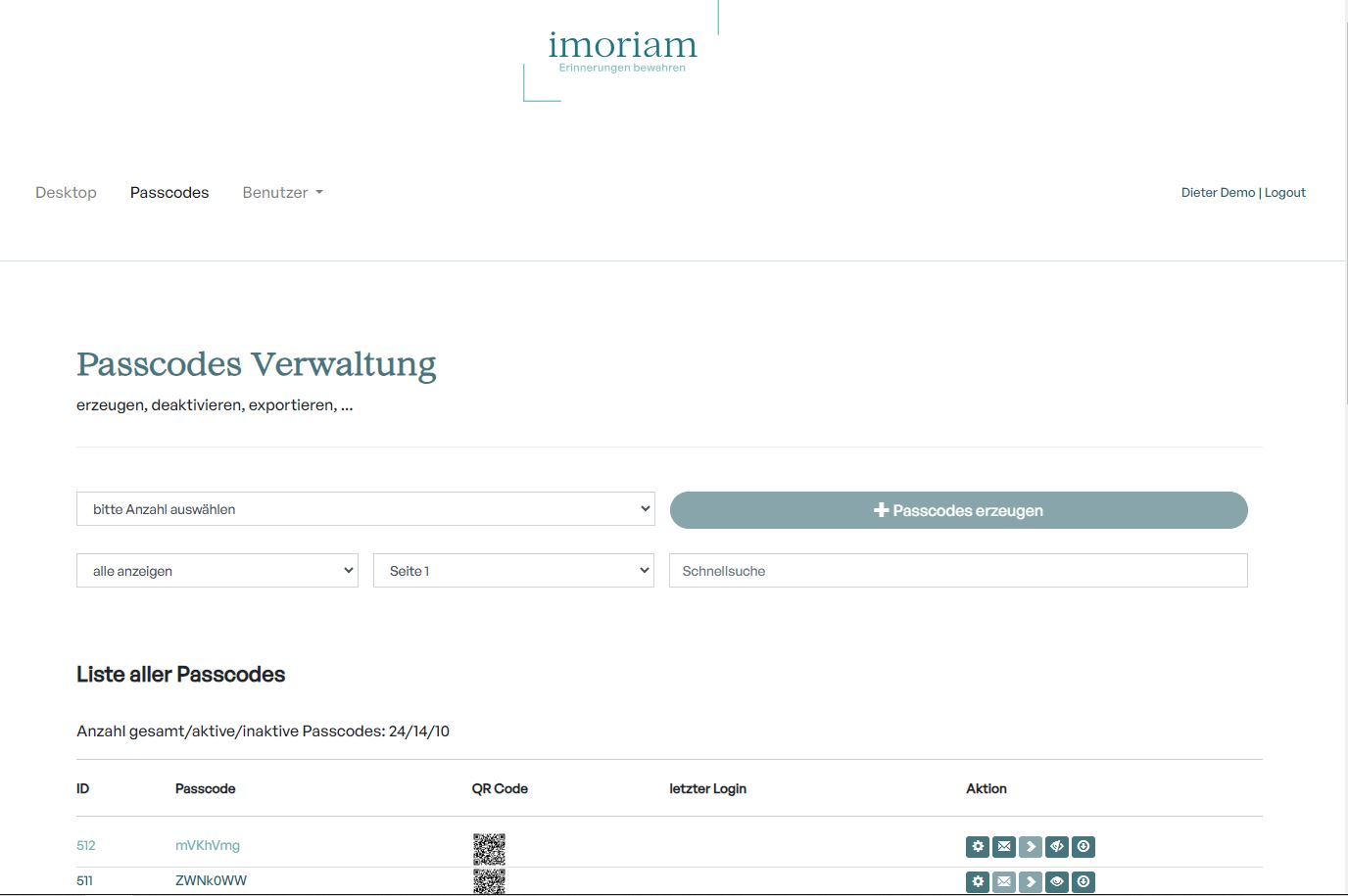The image size is (1348, 896).
Task: Click the envelope mail icon for passcode 512
Action: point(1003,846)
